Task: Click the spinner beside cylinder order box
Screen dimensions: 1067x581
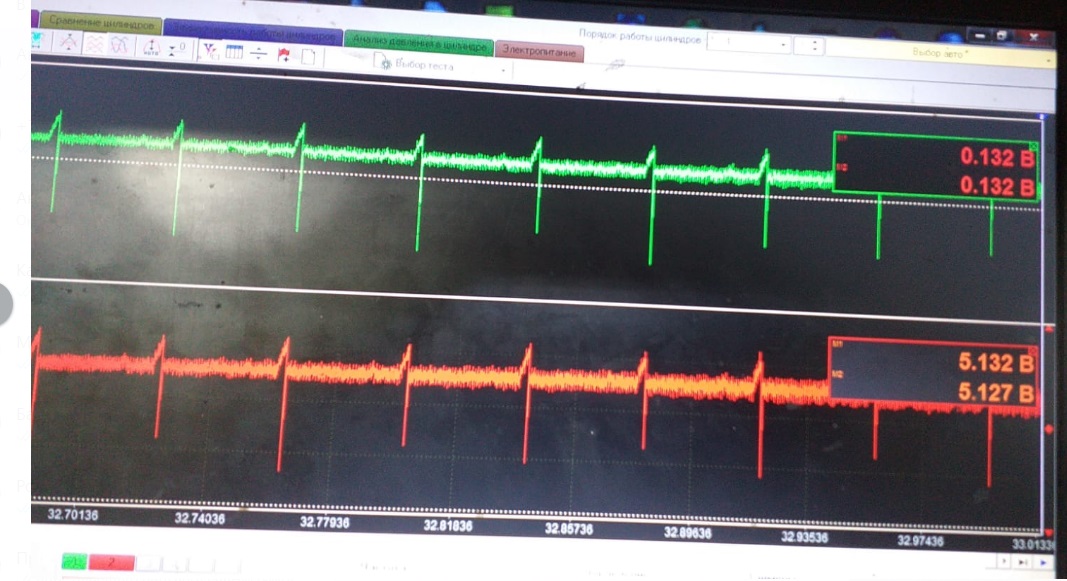Action: [810, 46]
